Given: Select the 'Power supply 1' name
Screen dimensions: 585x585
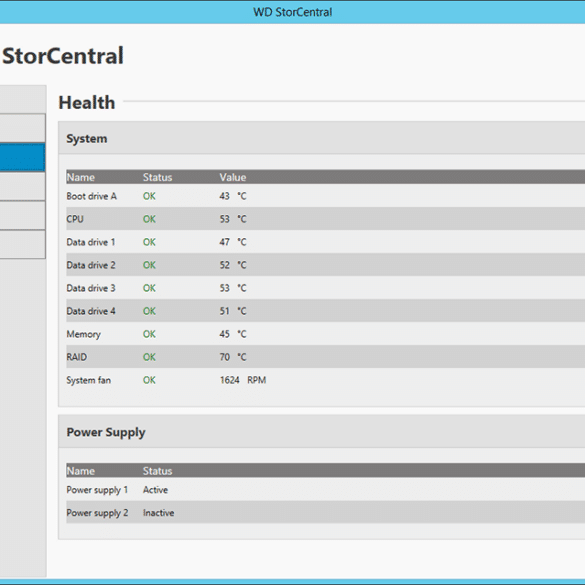Looking at the screenshot, I should click(x=97, y=490).
